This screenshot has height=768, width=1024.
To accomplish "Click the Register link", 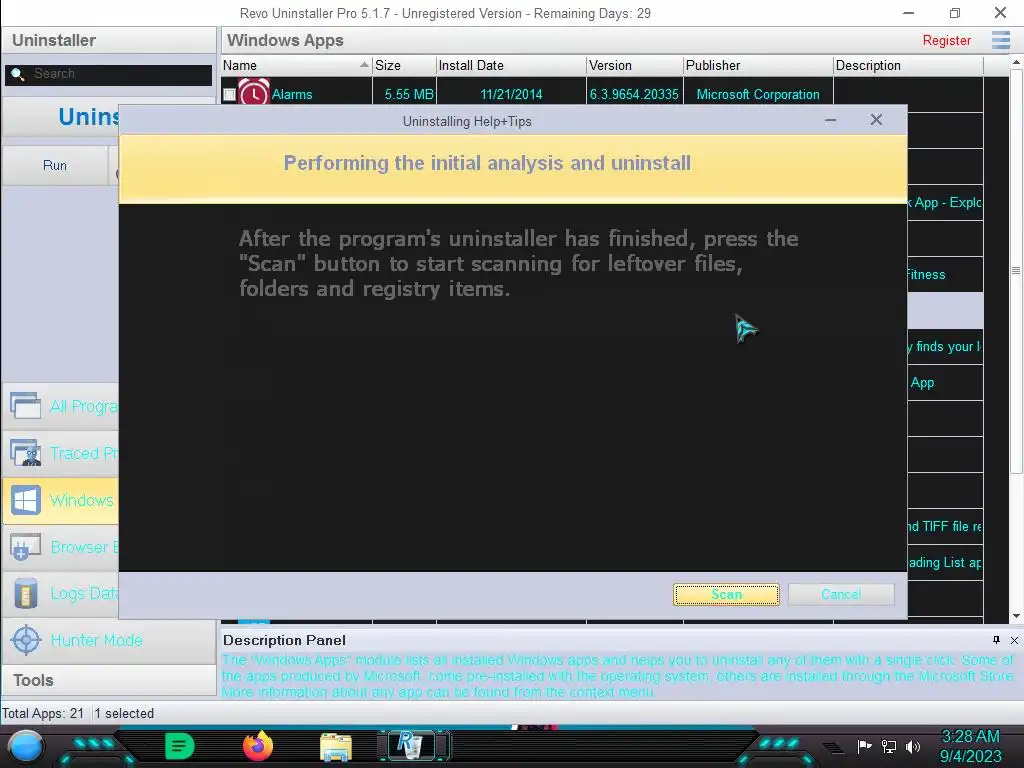I will coord(946,40).
